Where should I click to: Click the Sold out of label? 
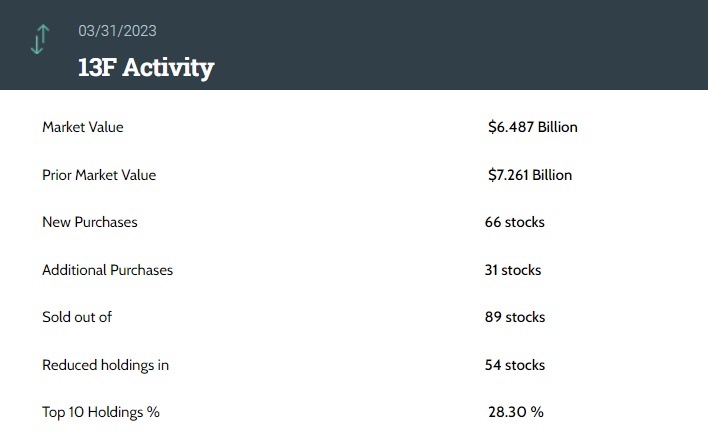pos(77,317)
